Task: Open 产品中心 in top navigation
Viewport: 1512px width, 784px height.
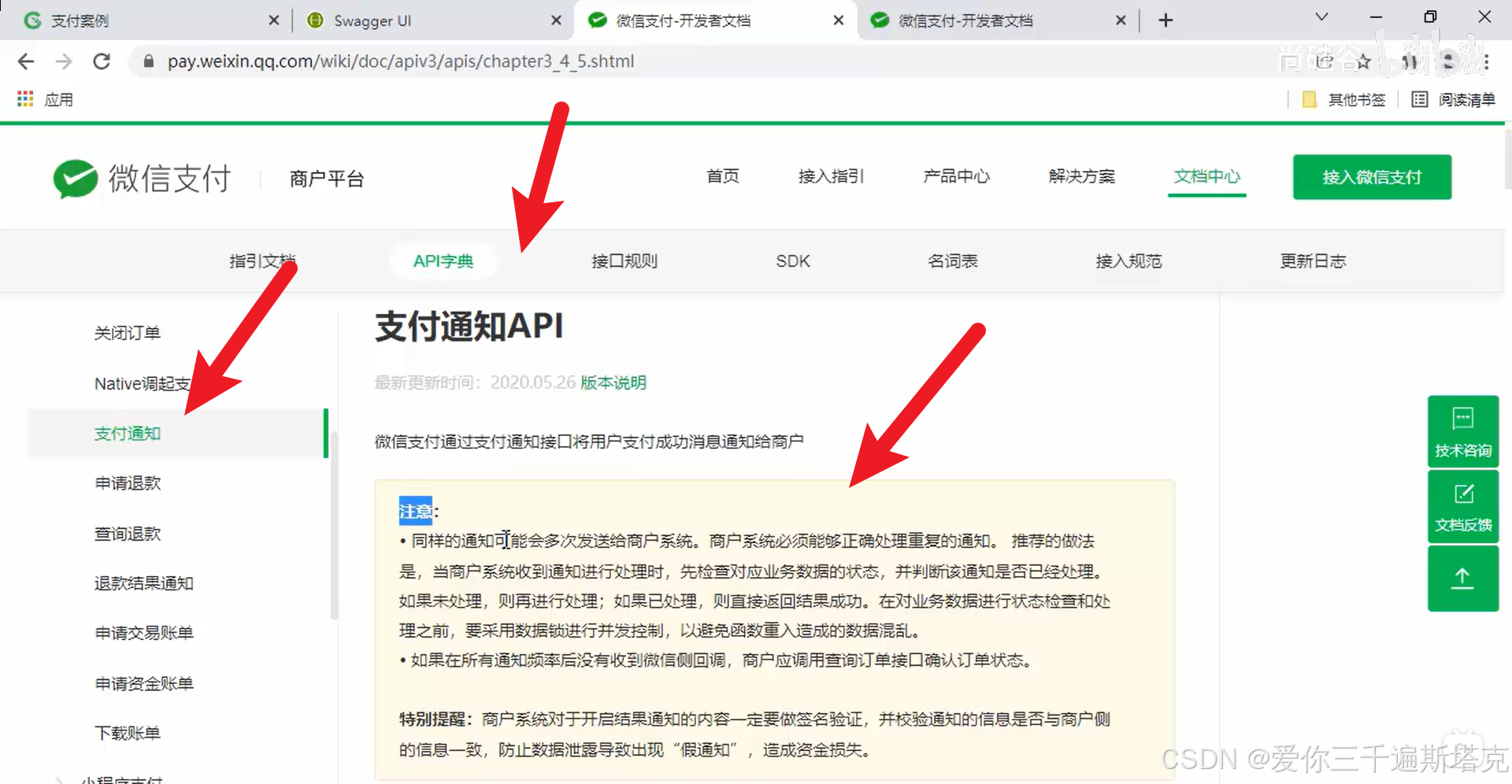Action: tap(956, 176)
